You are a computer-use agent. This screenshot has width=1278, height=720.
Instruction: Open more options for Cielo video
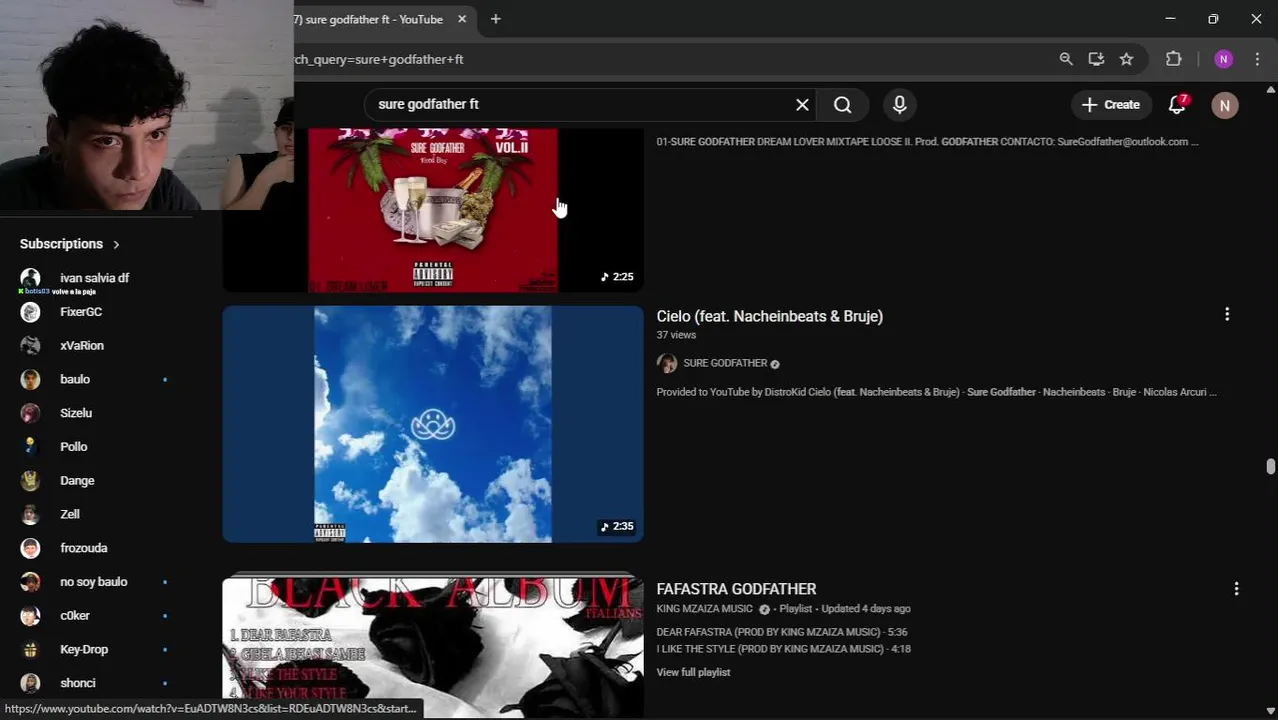click(1227, 314)
